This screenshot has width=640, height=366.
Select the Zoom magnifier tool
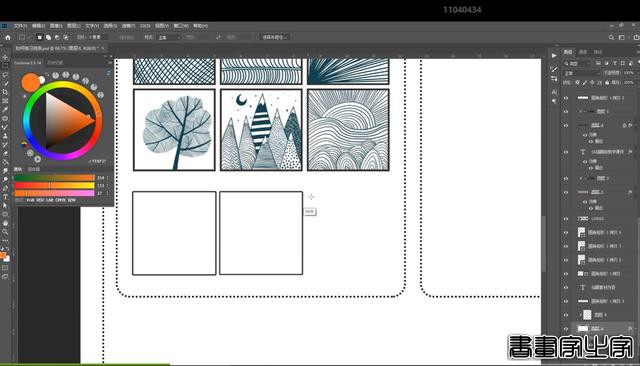[x=5, y=232]
